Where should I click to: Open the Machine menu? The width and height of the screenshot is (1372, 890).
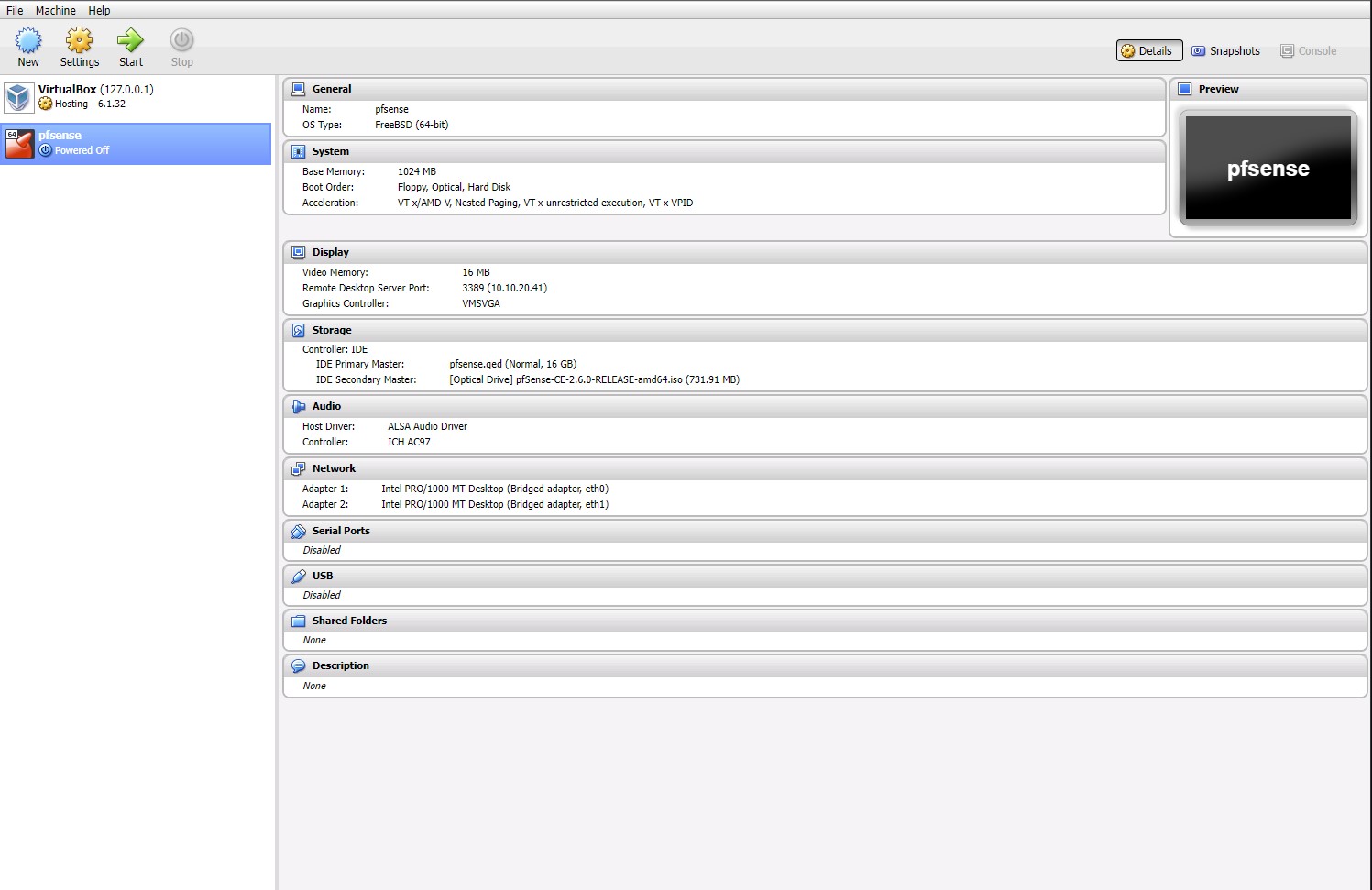click(56, 10)
